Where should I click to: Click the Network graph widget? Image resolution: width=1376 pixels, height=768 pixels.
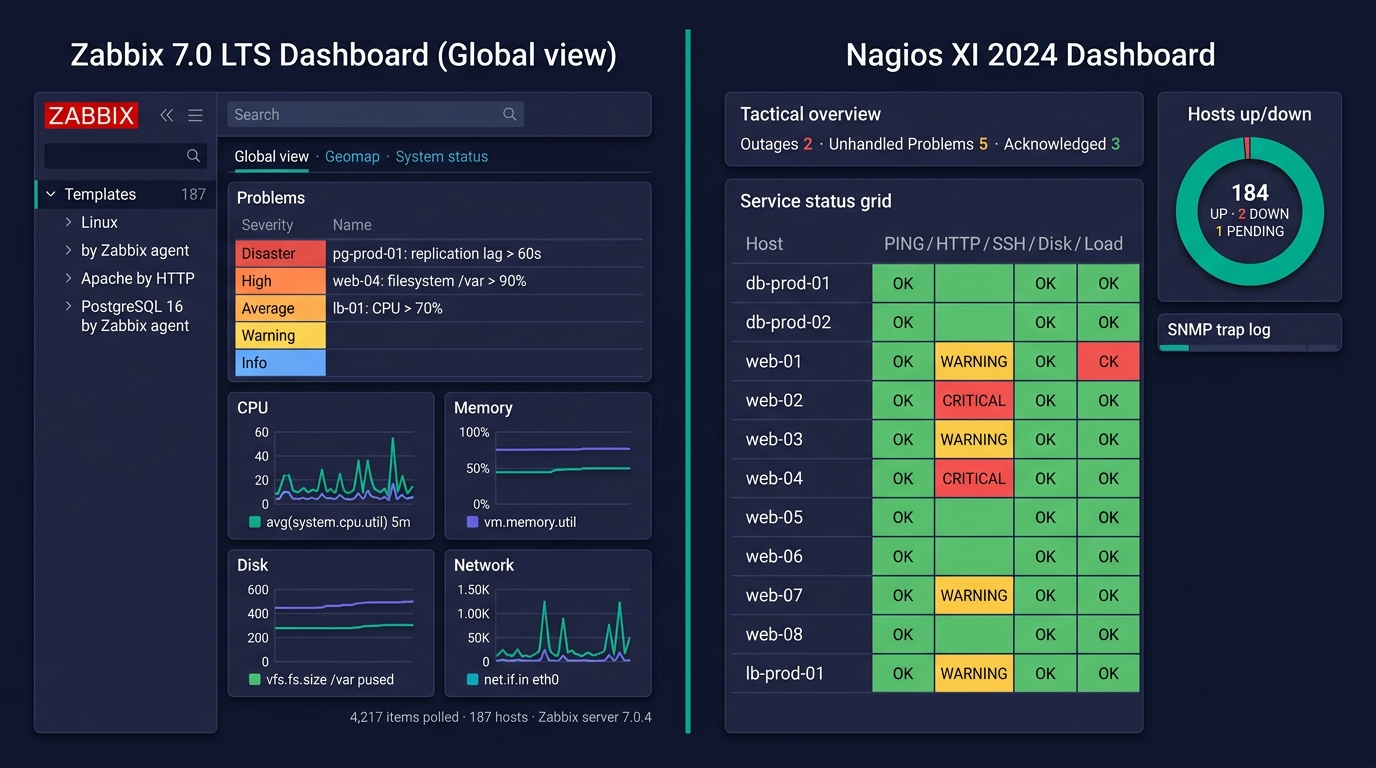click(x=548, y=622)
